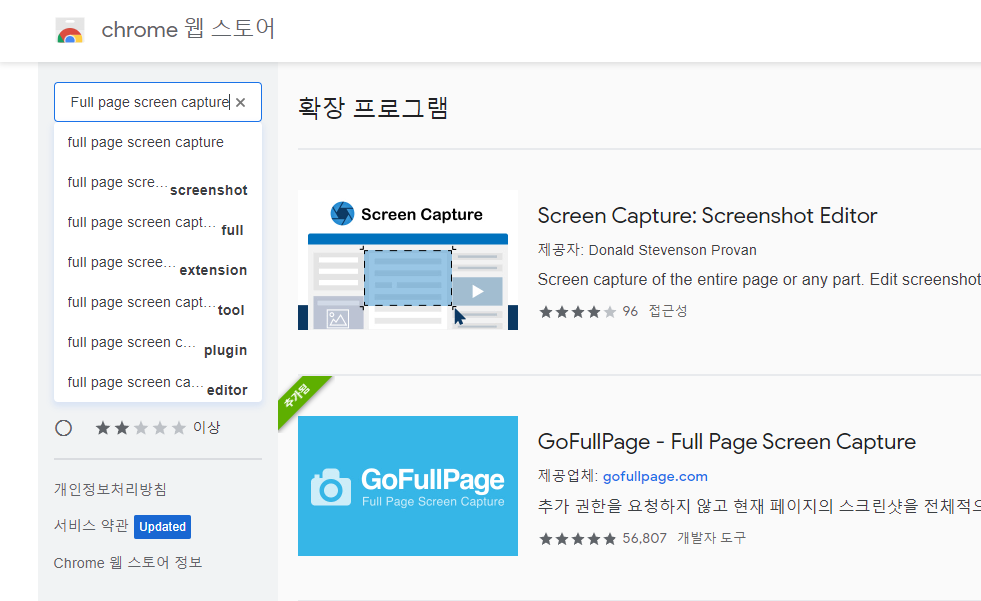The image size is (981, 601).
Task: Choose the suggestion ending in 'extension'
Action: (x=158, y=263)
